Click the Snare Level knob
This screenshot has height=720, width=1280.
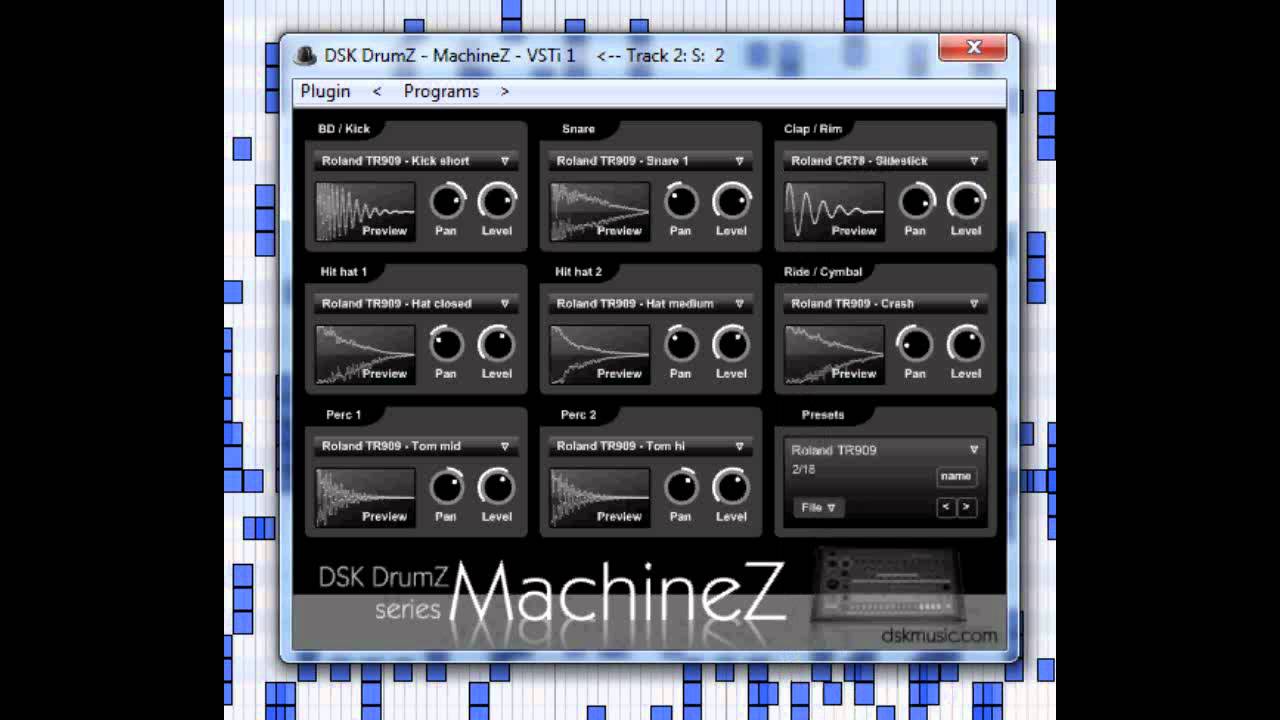click(731, 202)
